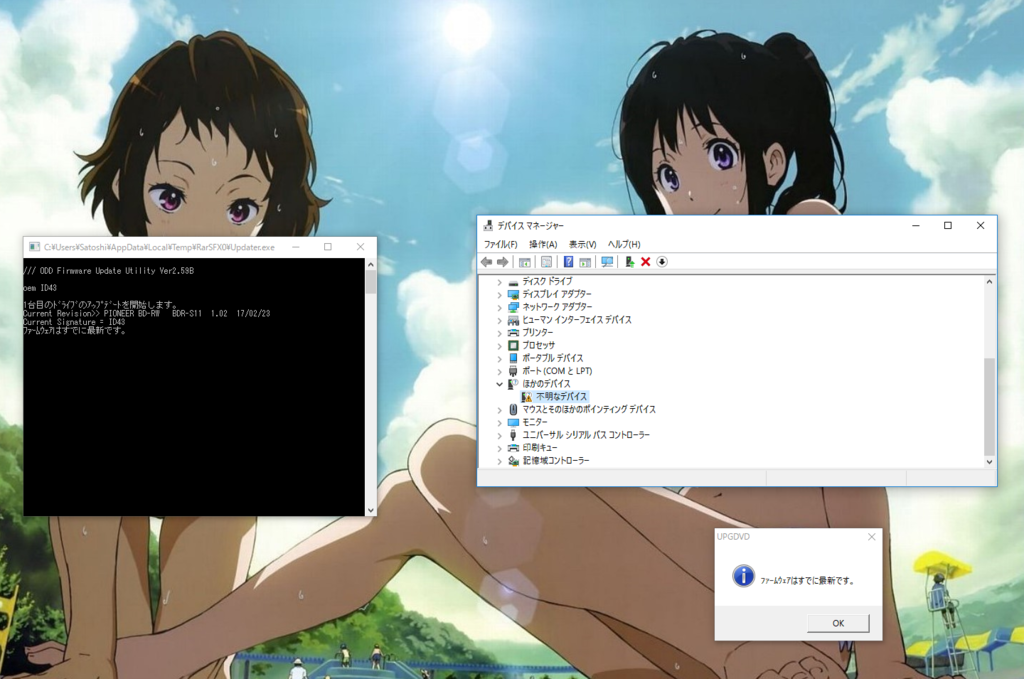Click the show/hide action pane toolbar icon
Viewport: 1024px width, 679px height.
tap(585, 262)
